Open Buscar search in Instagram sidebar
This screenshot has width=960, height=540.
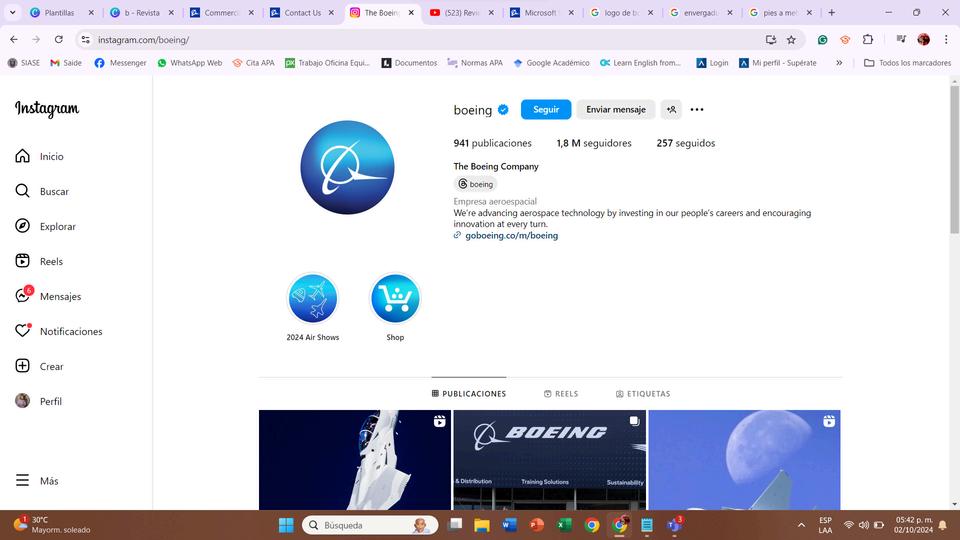pos(42,191)
